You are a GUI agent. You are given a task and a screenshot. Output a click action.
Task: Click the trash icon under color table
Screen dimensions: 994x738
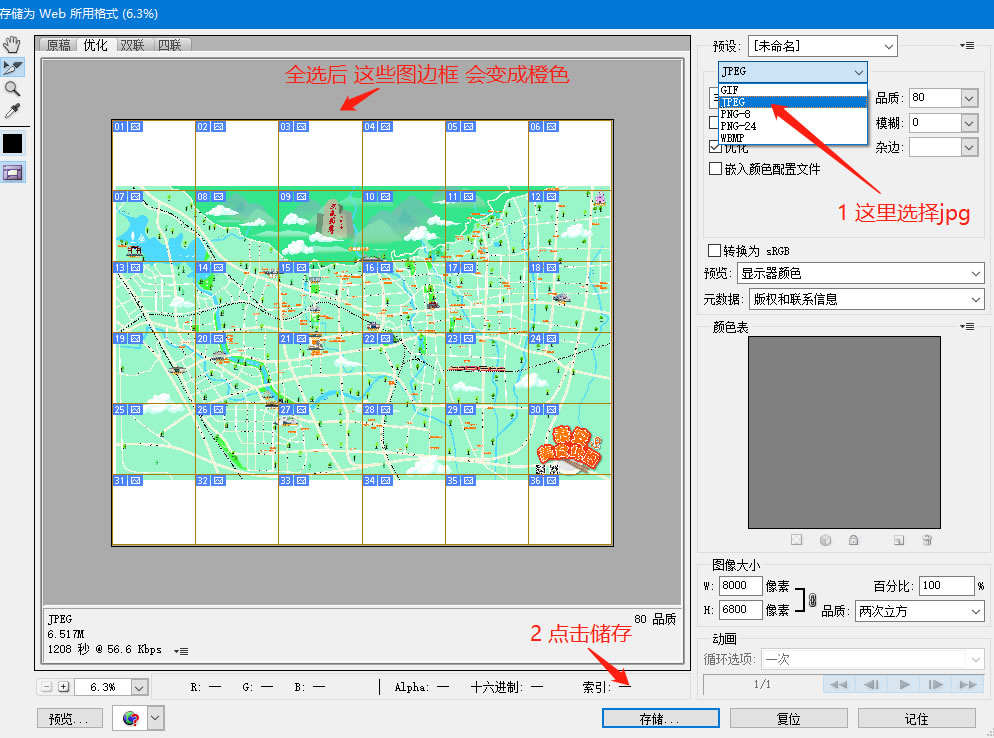pyautogui.click(x=927, y=540)
